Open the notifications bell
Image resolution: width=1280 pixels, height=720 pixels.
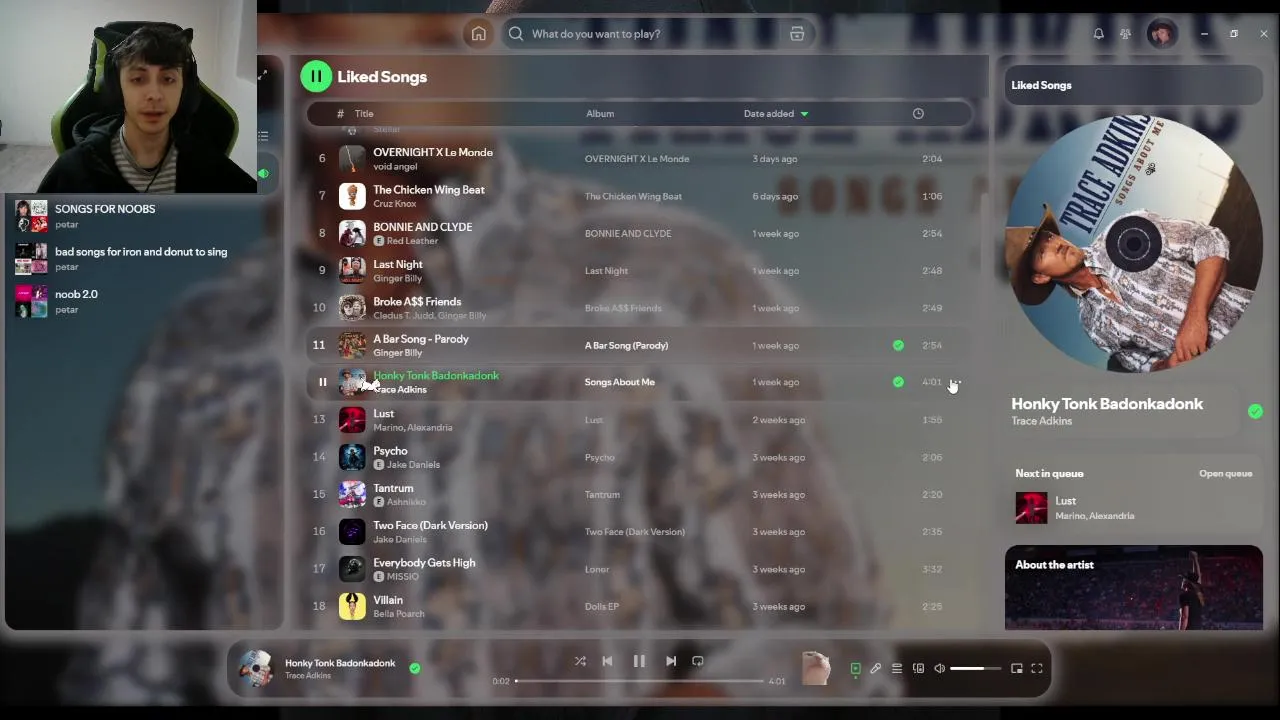click(x=1099, y=34)
